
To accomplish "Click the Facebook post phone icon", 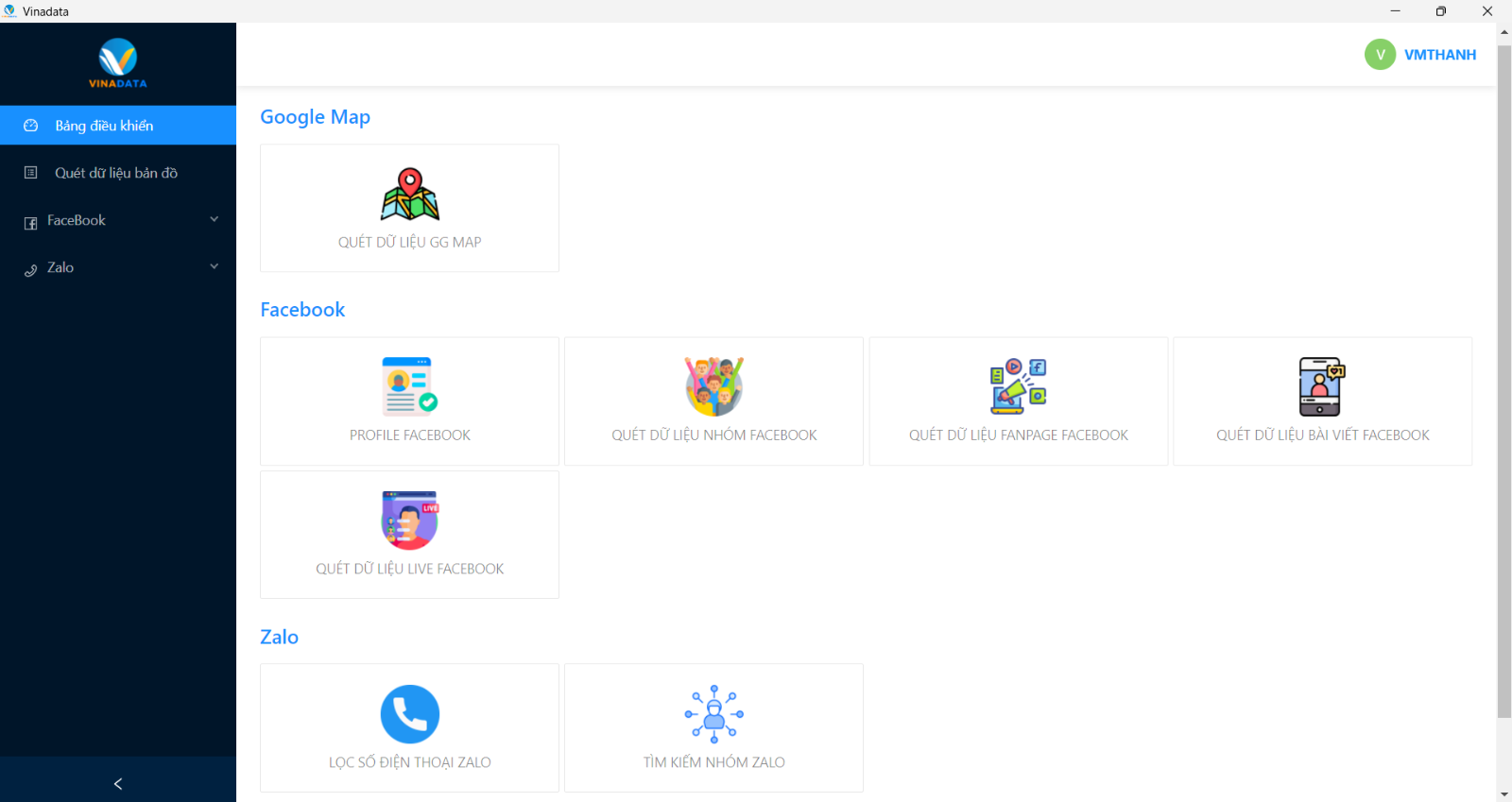I will [1322, 386].
